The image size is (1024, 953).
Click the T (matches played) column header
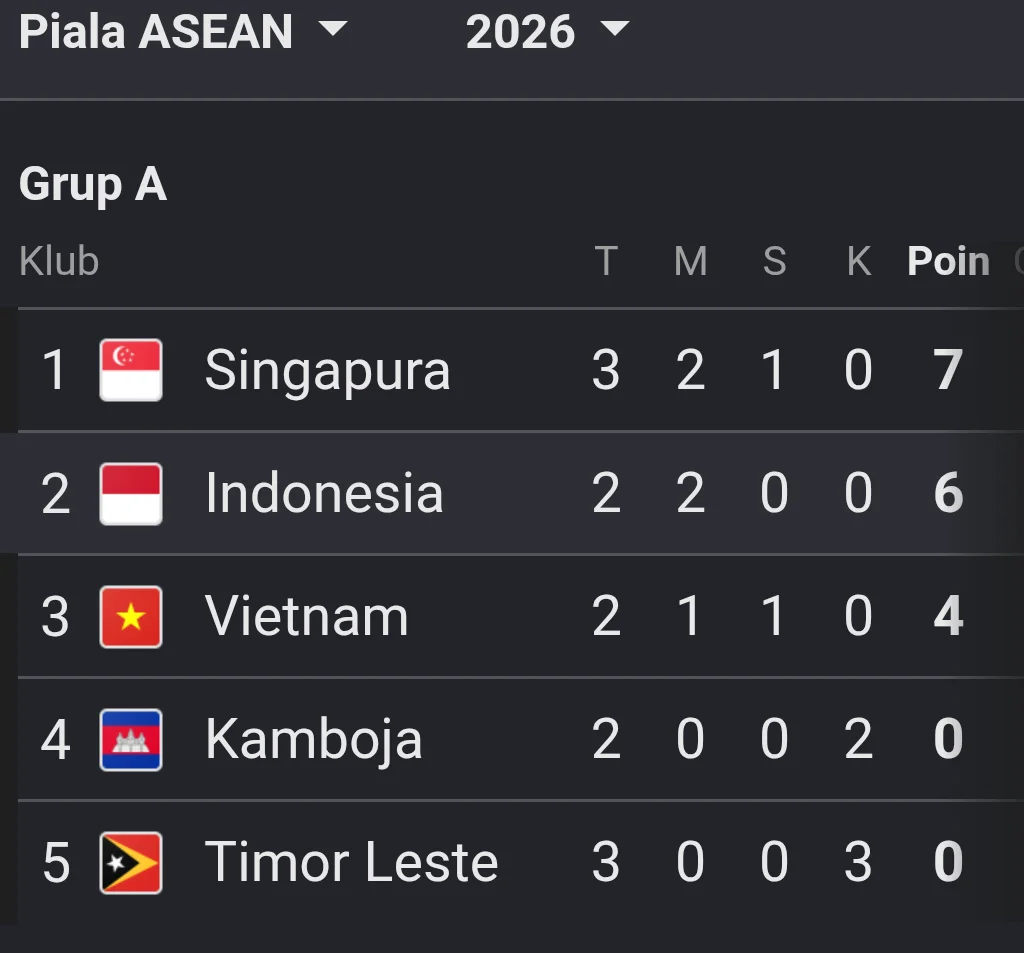click(x=606, y=261)
